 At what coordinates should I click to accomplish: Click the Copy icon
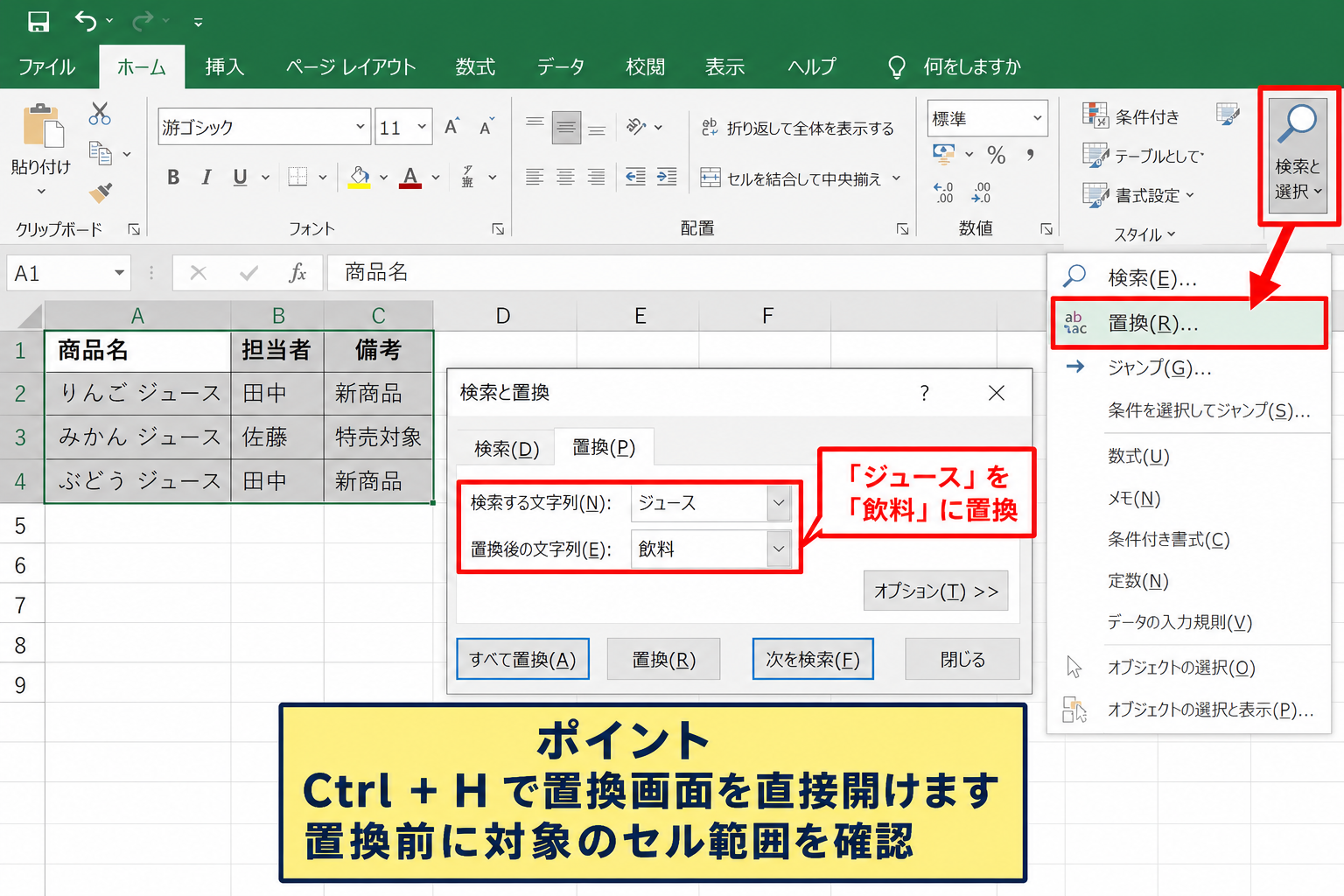click(x=101, y=153)
